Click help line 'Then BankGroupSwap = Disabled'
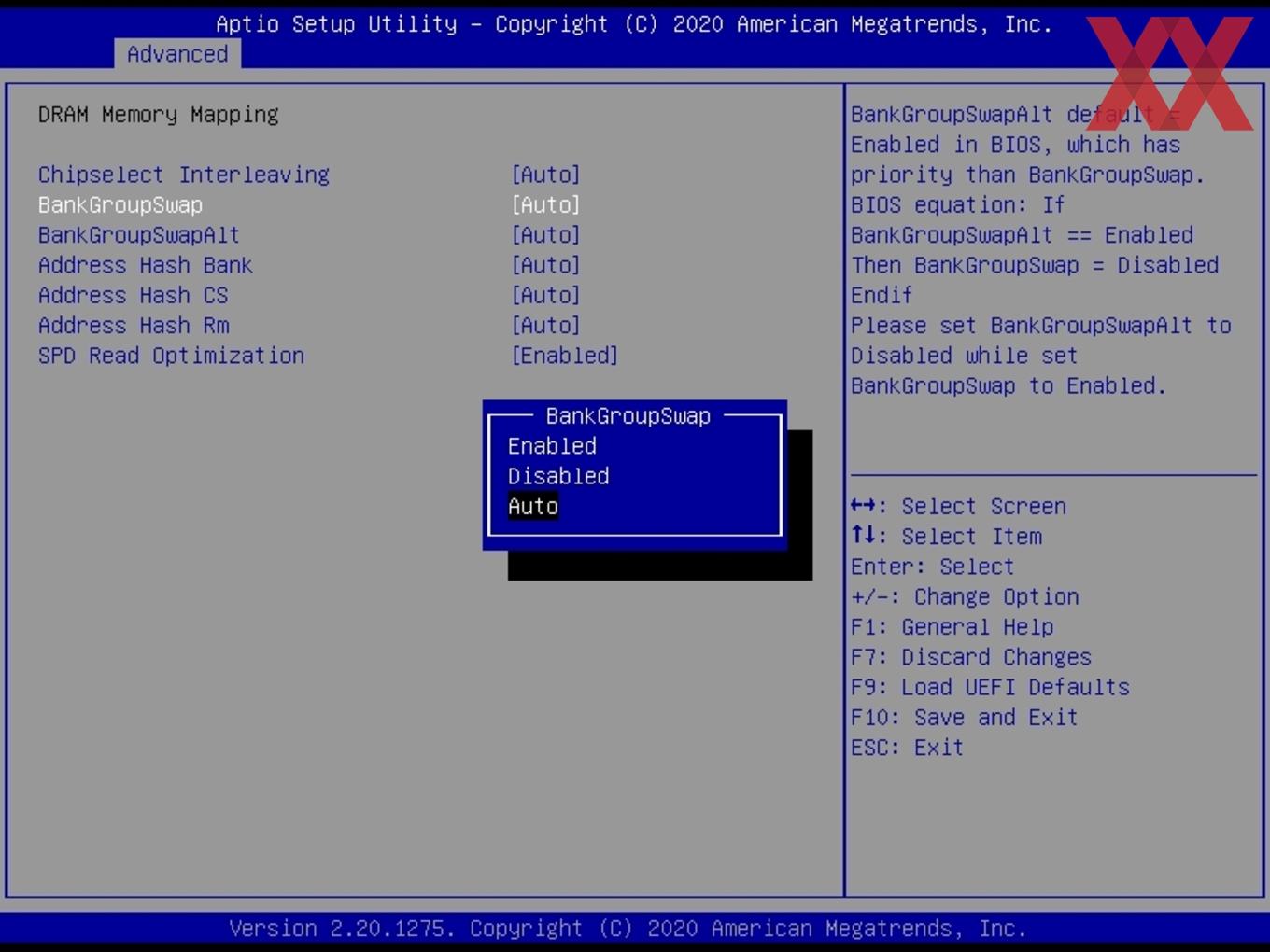The width and height of the screenshot is (1270, 952). (x=1035, y=265)
